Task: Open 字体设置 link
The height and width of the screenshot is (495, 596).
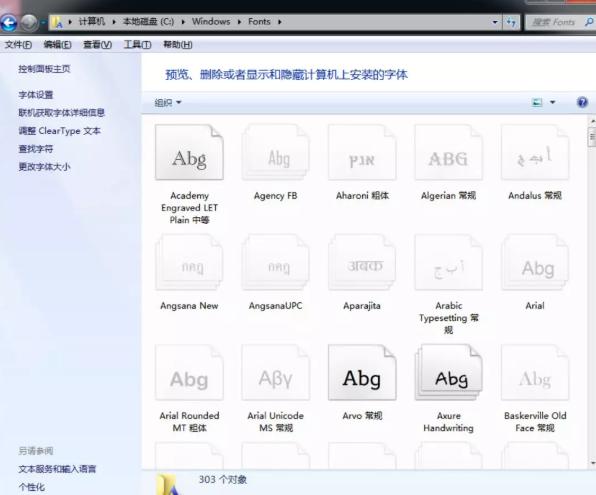Action: click(x=35, y=95)
